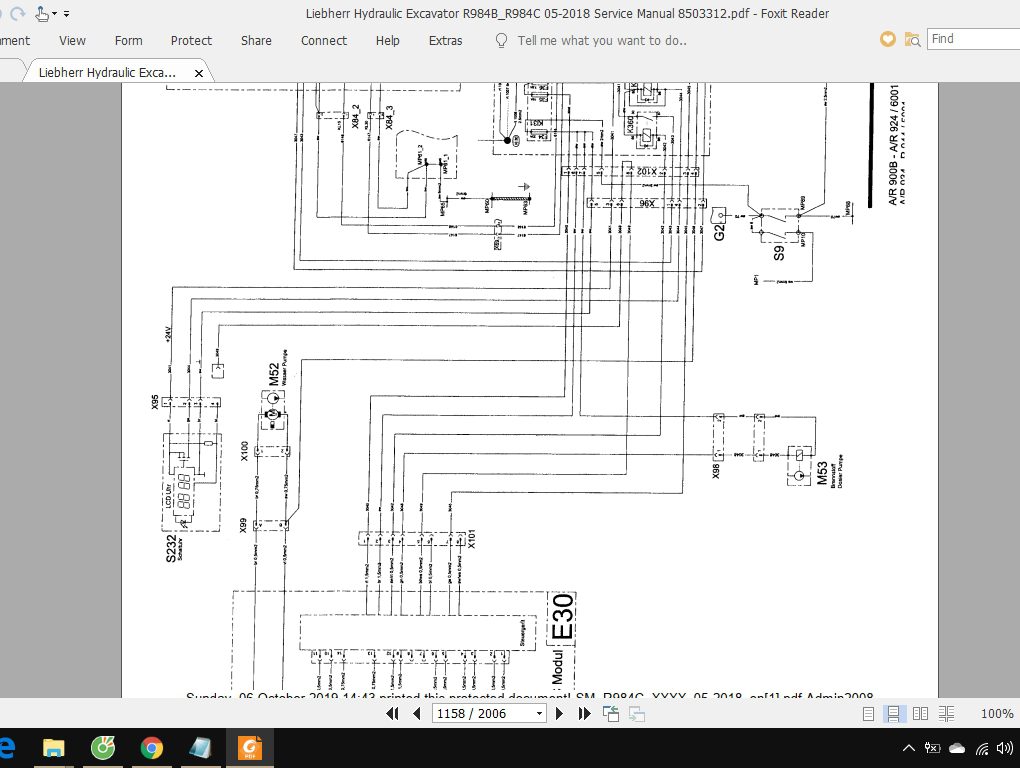1020x768 pixels.
Task: Click the X101 connector label
Action: tap(472, 539)
